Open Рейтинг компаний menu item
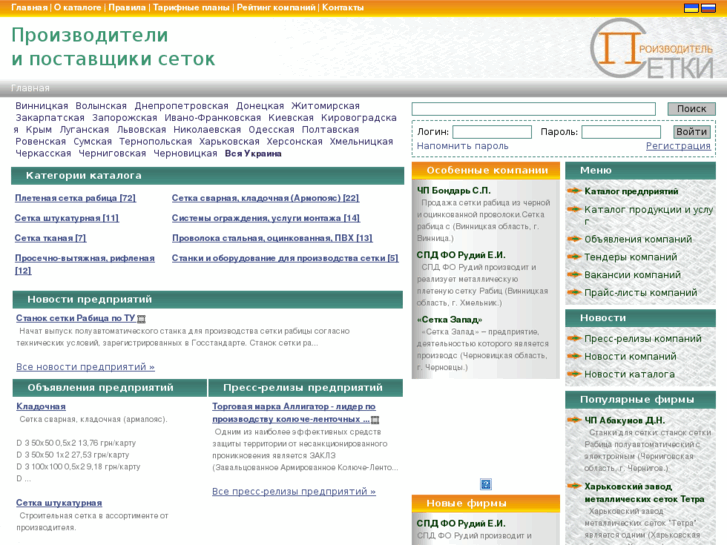727x545 pixels. [x=276, y=7]
